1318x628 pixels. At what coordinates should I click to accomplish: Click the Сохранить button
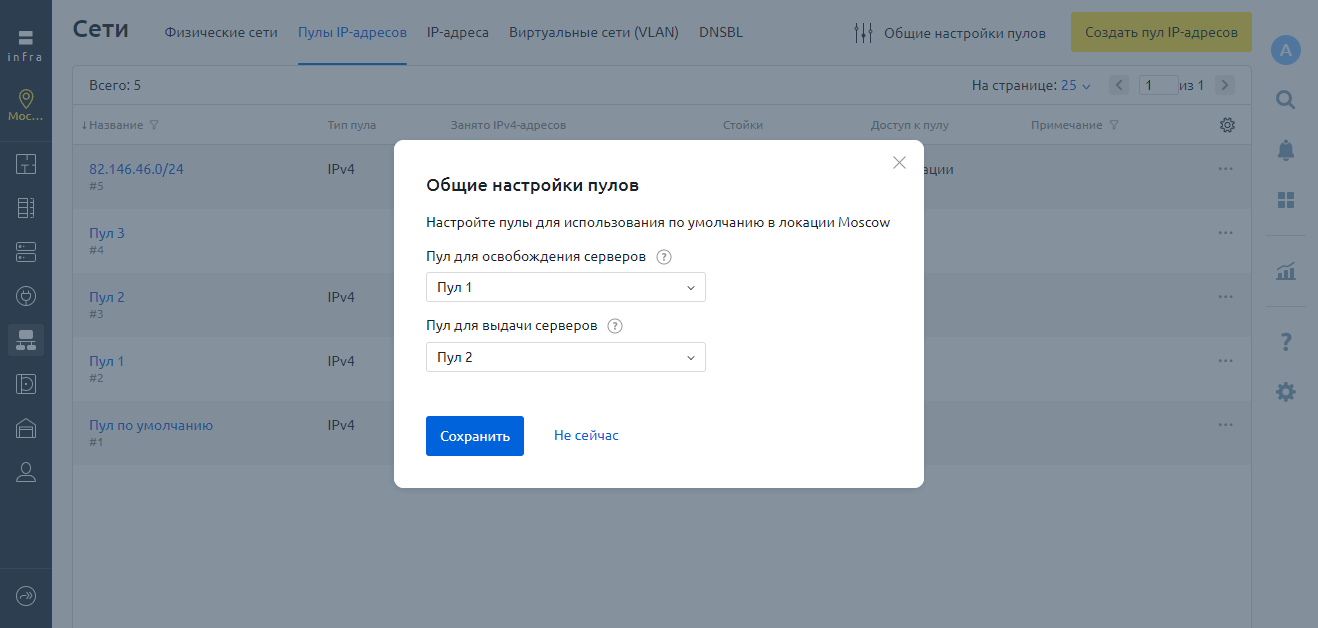coord(475,436)
